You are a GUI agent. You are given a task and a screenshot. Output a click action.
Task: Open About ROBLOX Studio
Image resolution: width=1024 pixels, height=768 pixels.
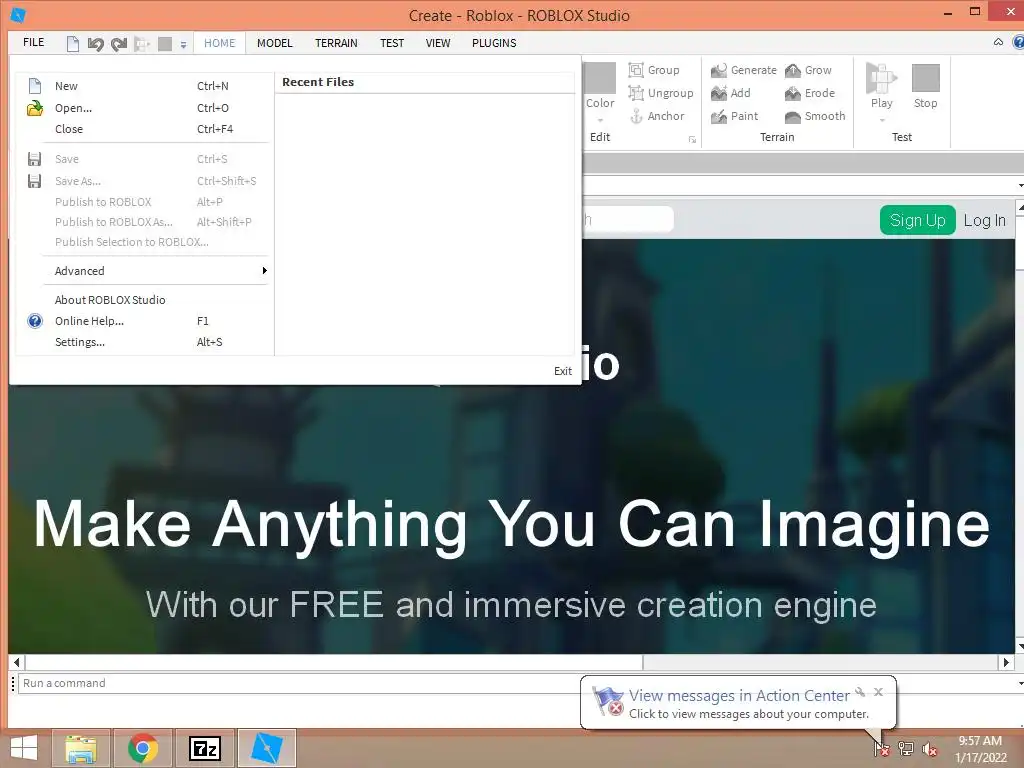[144, 300]
